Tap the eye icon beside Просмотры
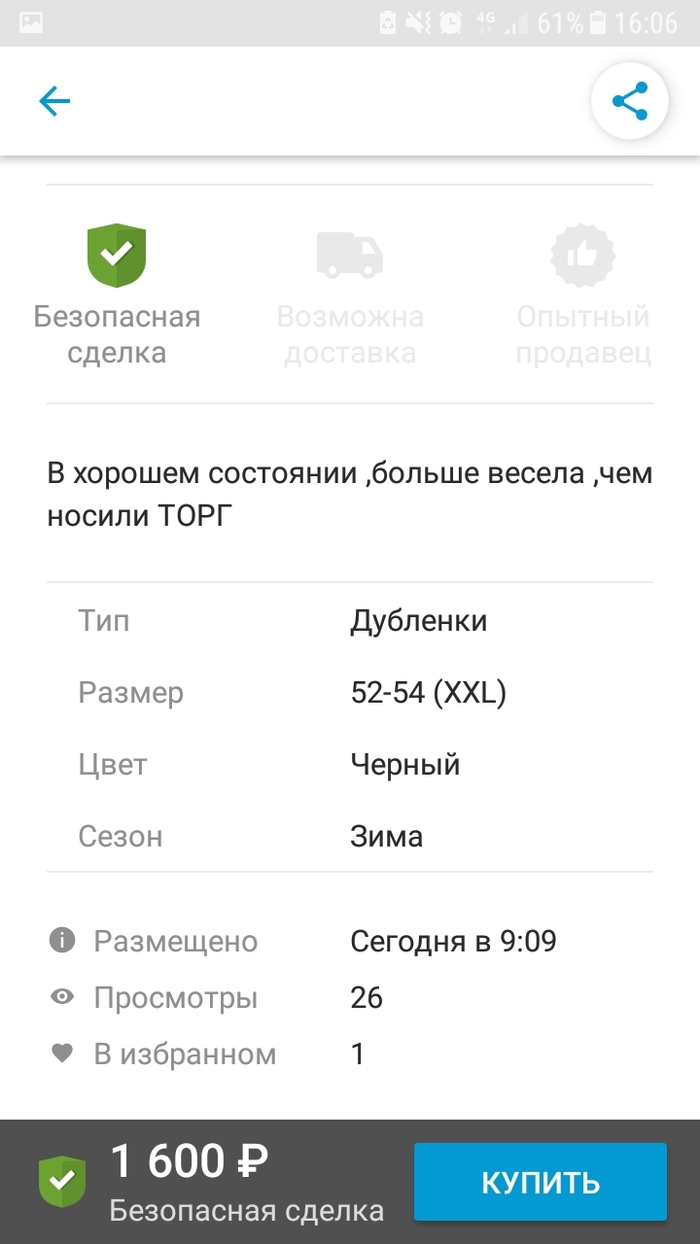Image resolution: width=700 pixels, height=1244 pixels. click(x=62, y=997)
